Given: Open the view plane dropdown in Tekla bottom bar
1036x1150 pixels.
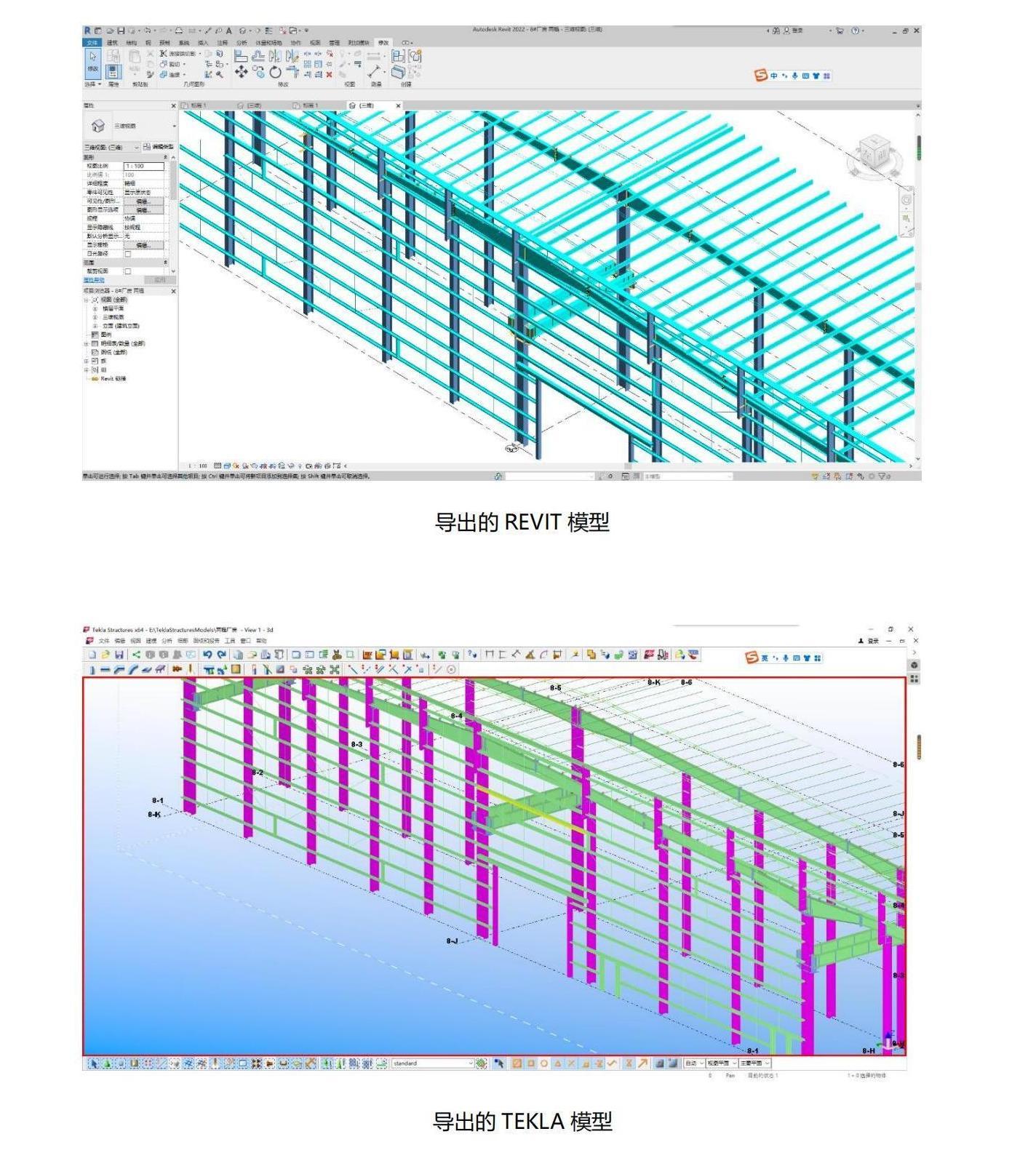Looking at the screenshot, I should pyautogui.click(x=722, y=1063).
